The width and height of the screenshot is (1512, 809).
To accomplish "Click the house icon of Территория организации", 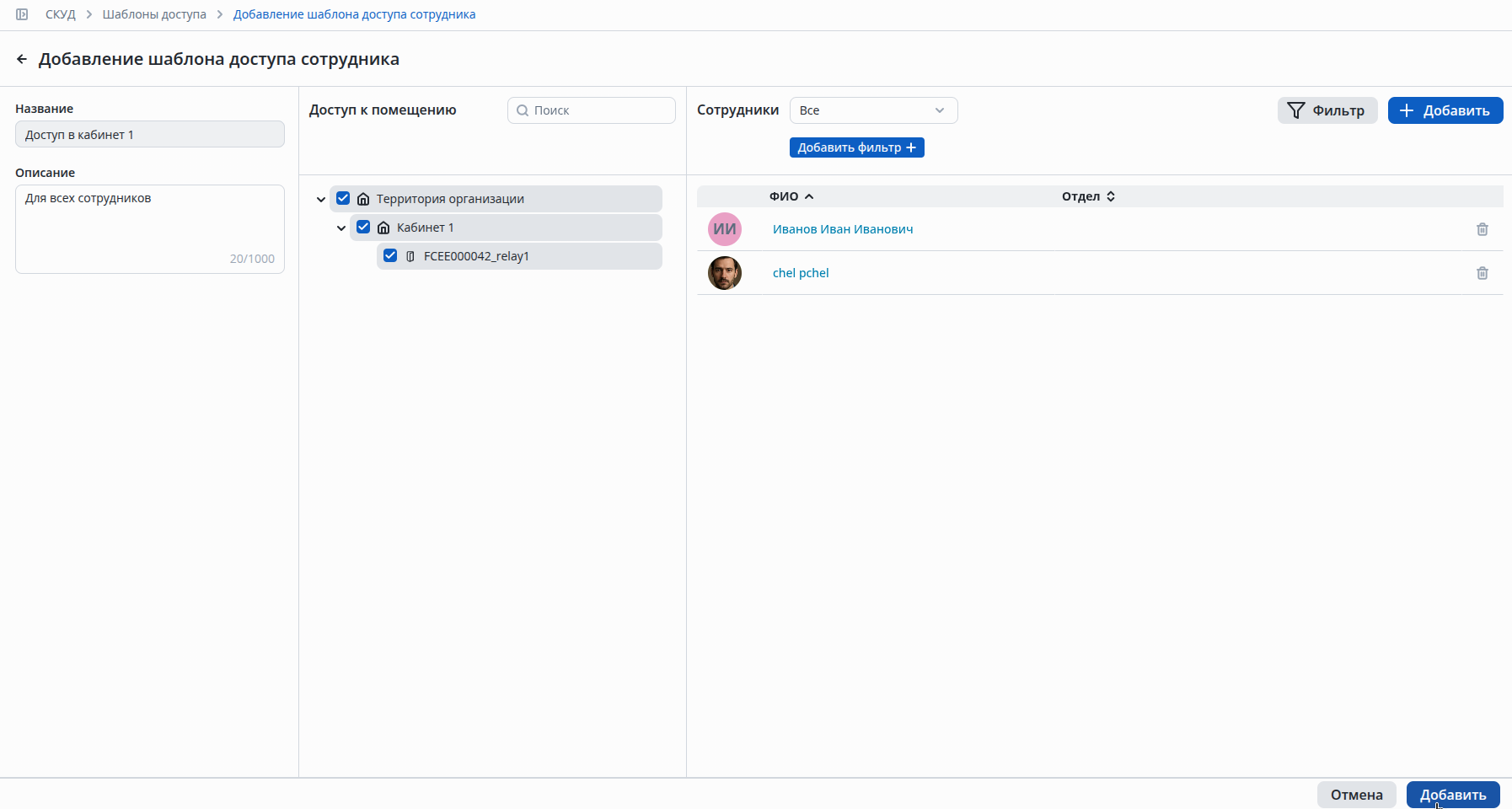I will coord(363,199).
